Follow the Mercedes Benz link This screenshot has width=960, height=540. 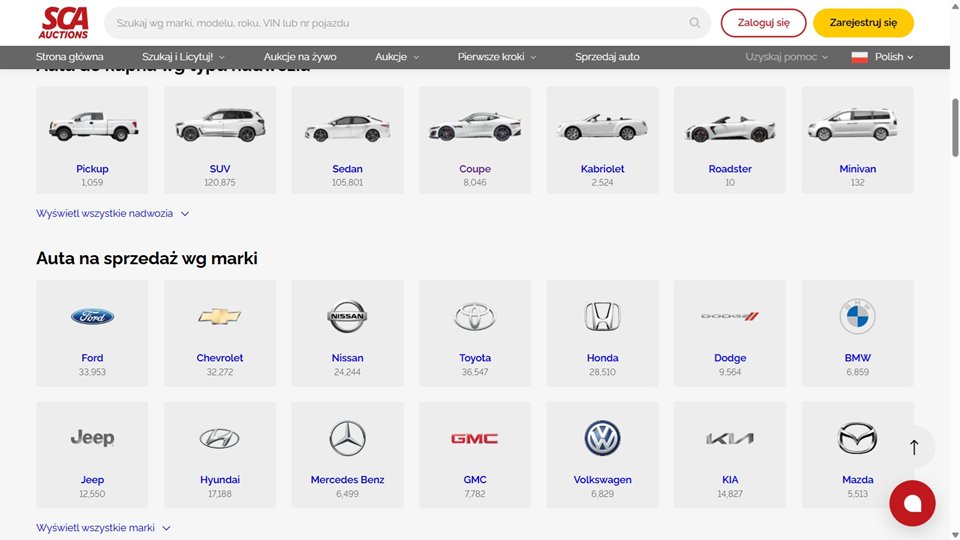point(347,480)
